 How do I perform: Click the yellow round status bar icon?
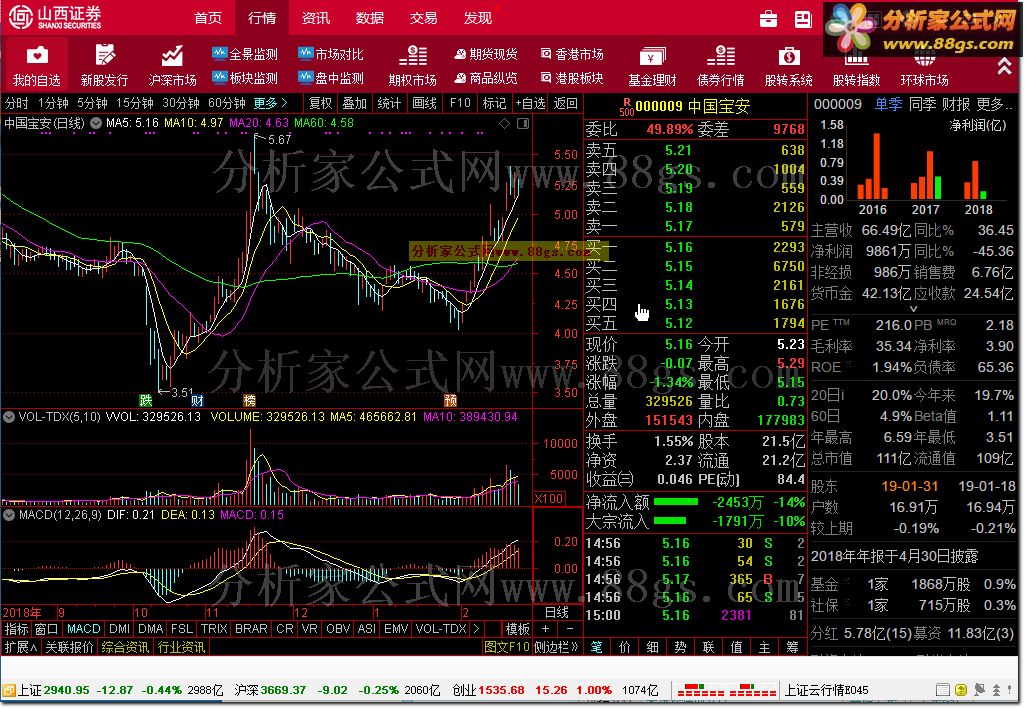click(961, 690)
